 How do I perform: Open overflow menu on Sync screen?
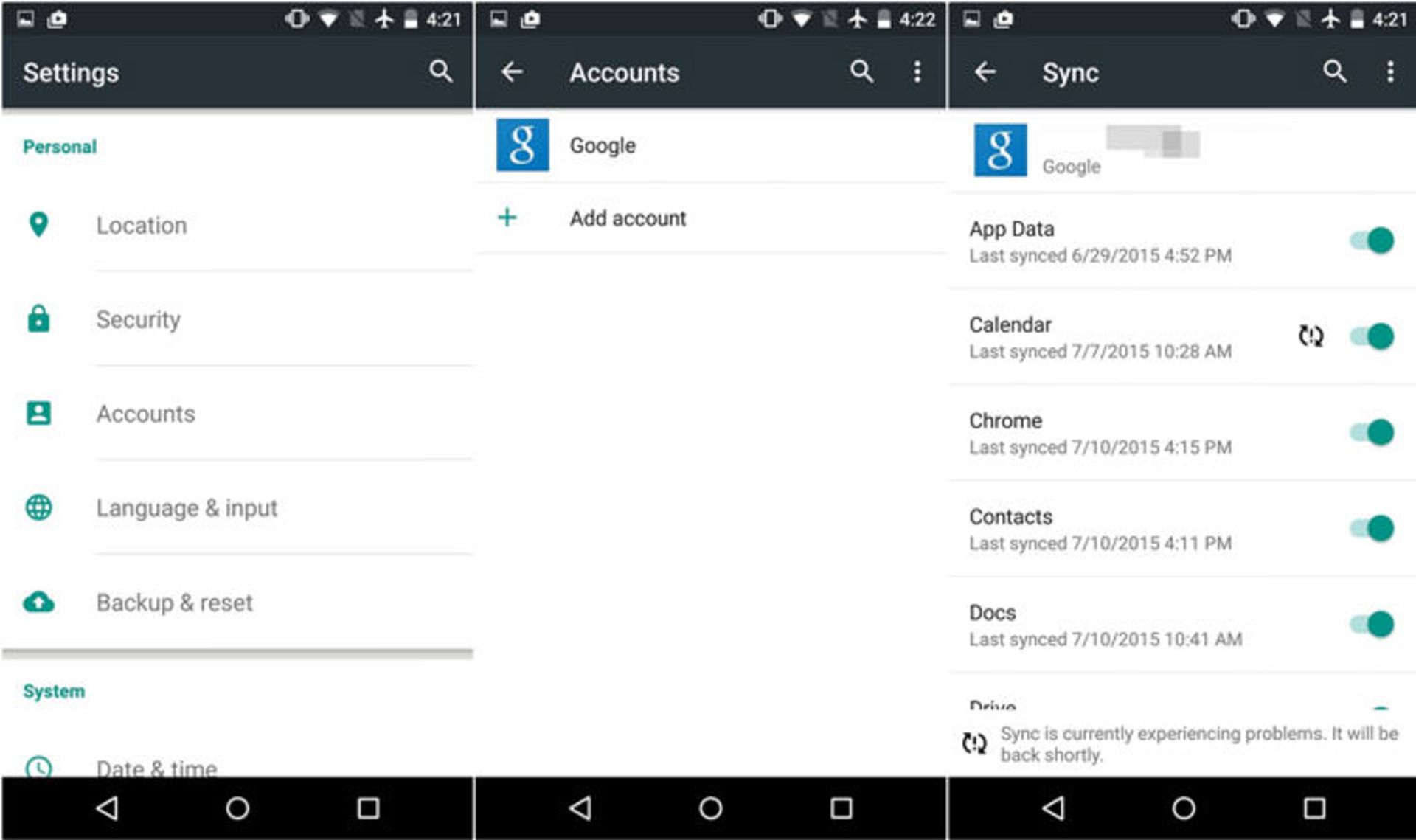(x=1390, y=72)
